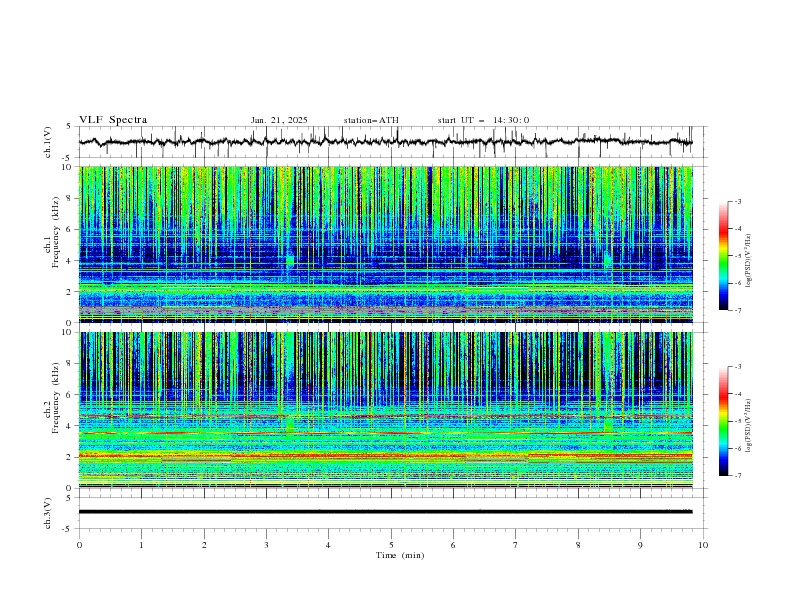Viewport: 792px width, 612px height.
Task: Click the "-7" tick on ch.2 color bar
Action: (x=737, y=476)
